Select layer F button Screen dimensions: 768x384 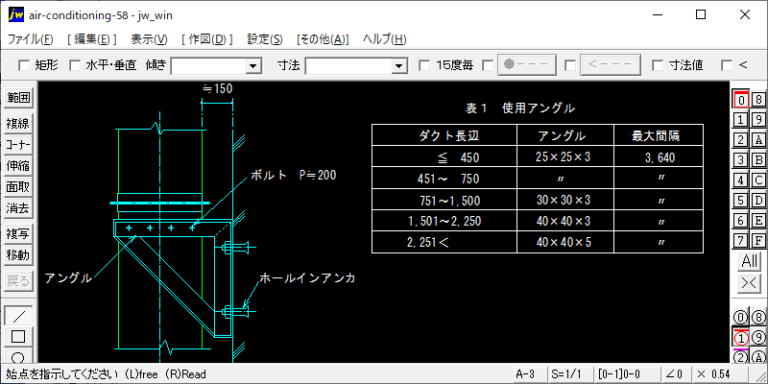pyautogui.click(x=758, y=241)
